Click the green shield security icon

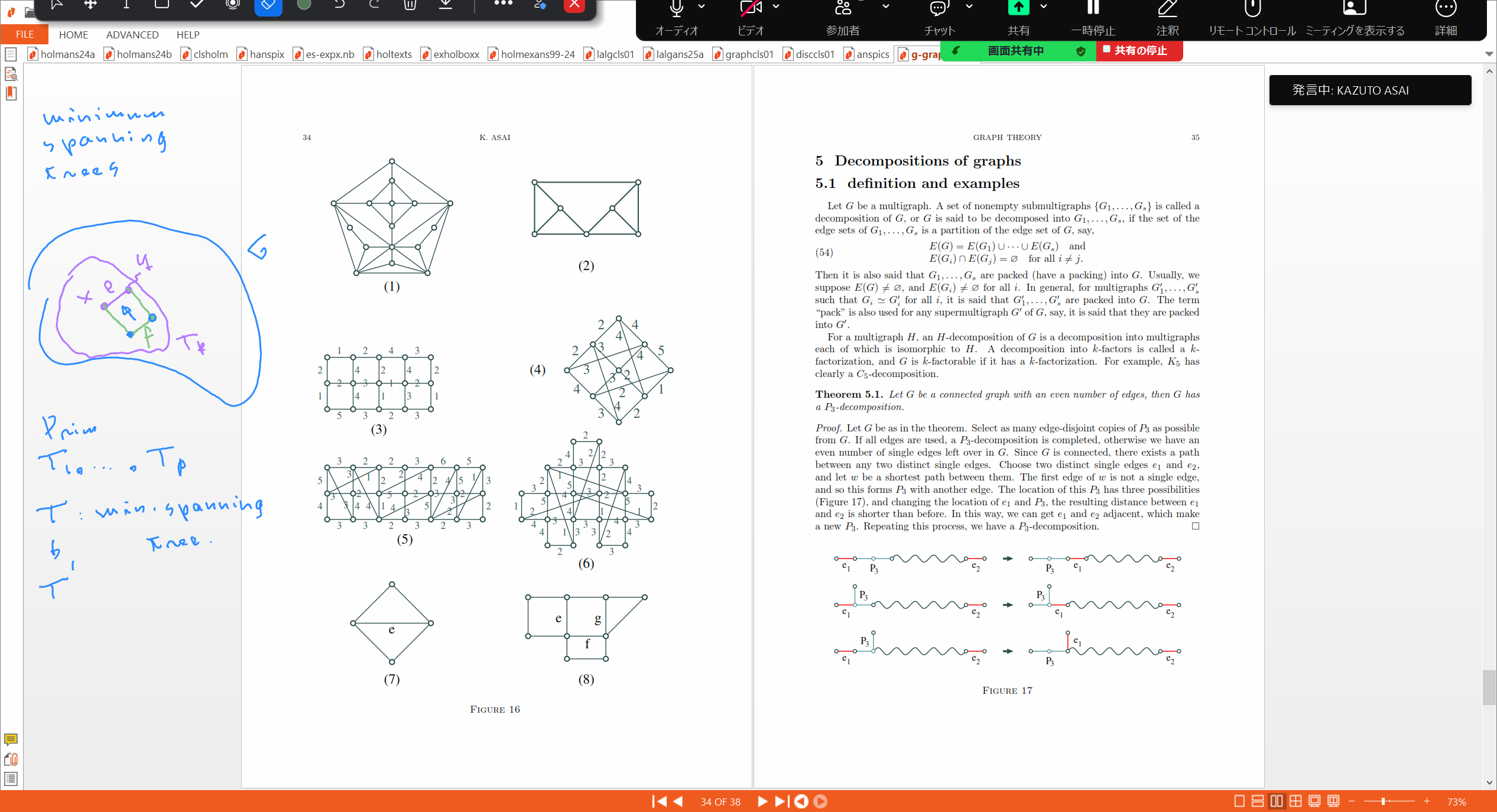point(1081,51)
